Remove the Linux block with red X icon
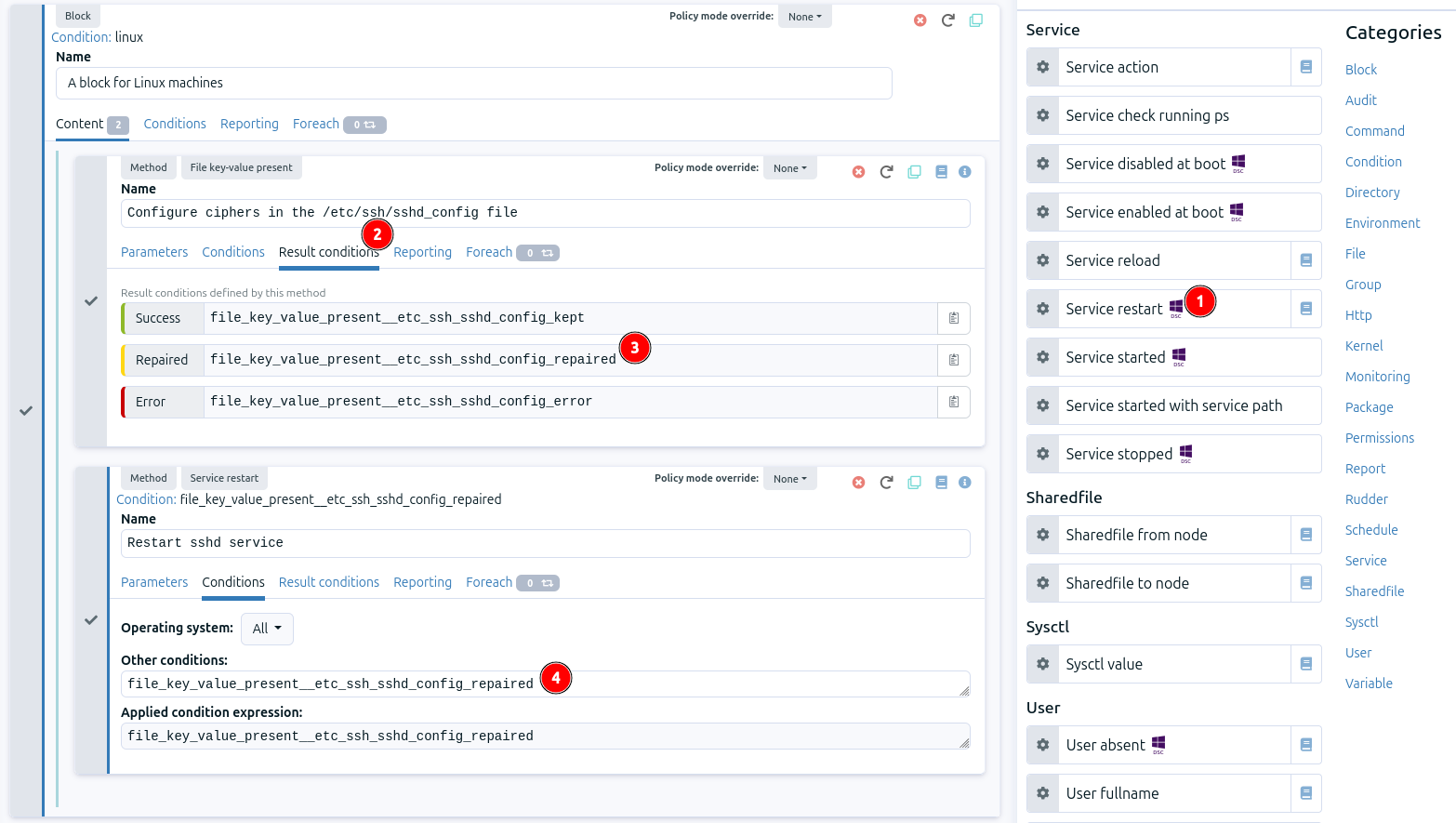The height and width of the screenshot is (823, 1456). (x=920, y=20)
